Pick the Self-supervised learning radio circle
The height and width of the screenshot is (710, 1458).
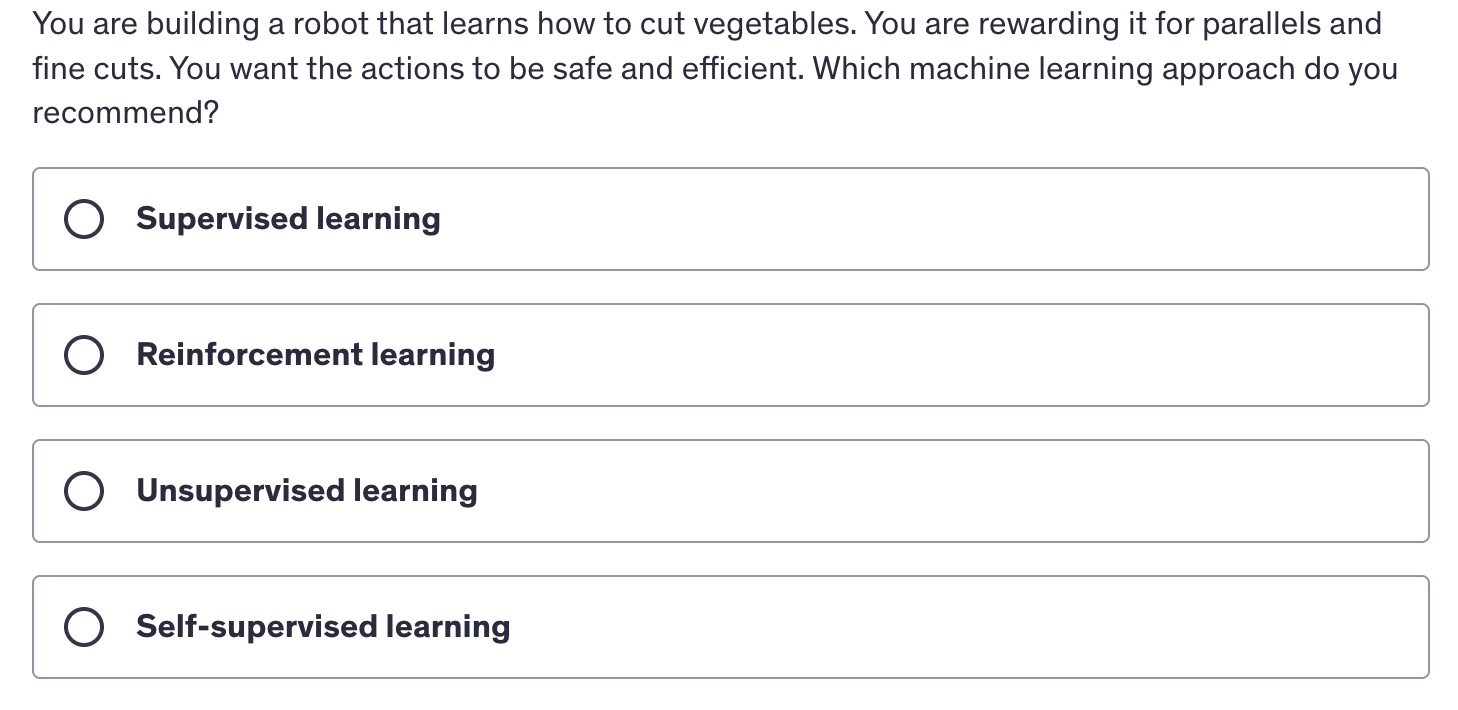coord(84,627)
